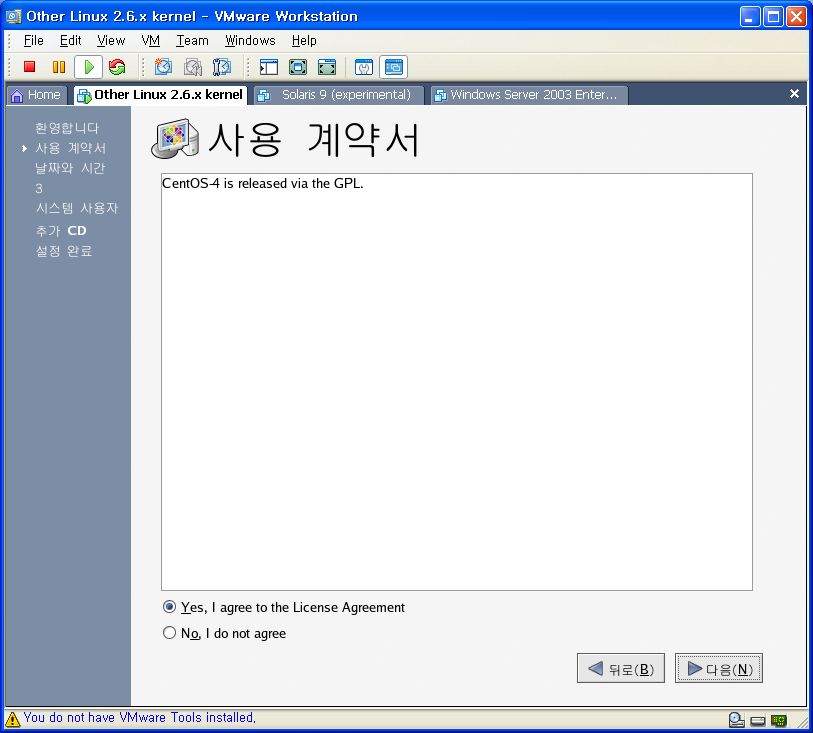The image size is (813, 733).
Task: Enter full screen mode from the toolbar
Action: (x=298, y=67)
